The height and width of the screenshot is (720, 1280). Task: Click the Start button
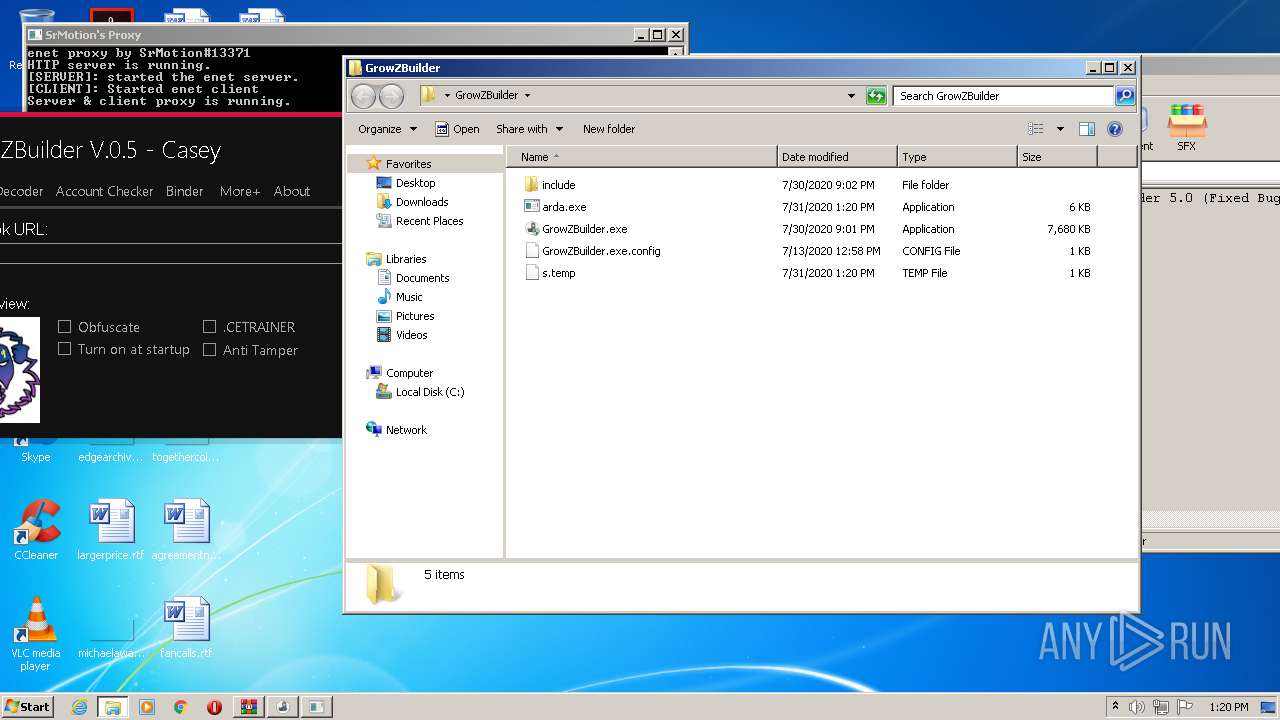coord(27,707)
